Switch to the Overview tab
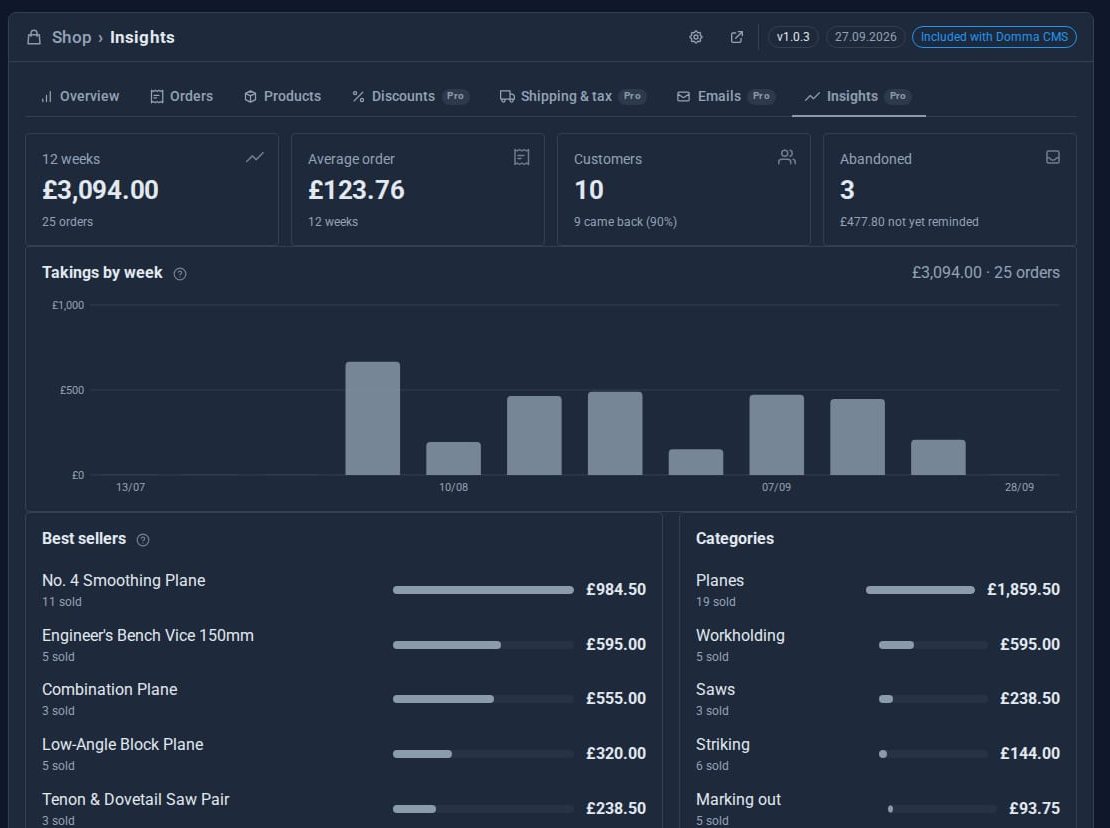Screen dimensions: 1110x828 (80, 96)
